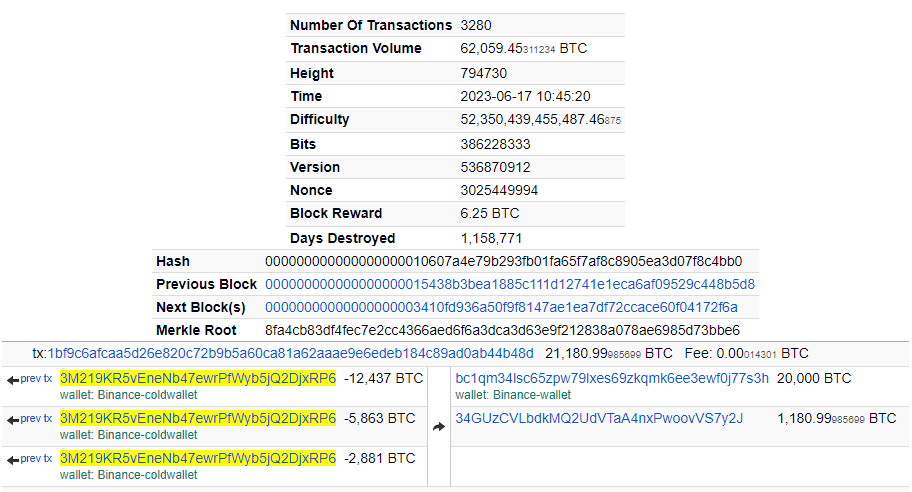Click highlighted input address with -2,881 BTC
The width and height of the screenshot is (912, 492).
198,458
